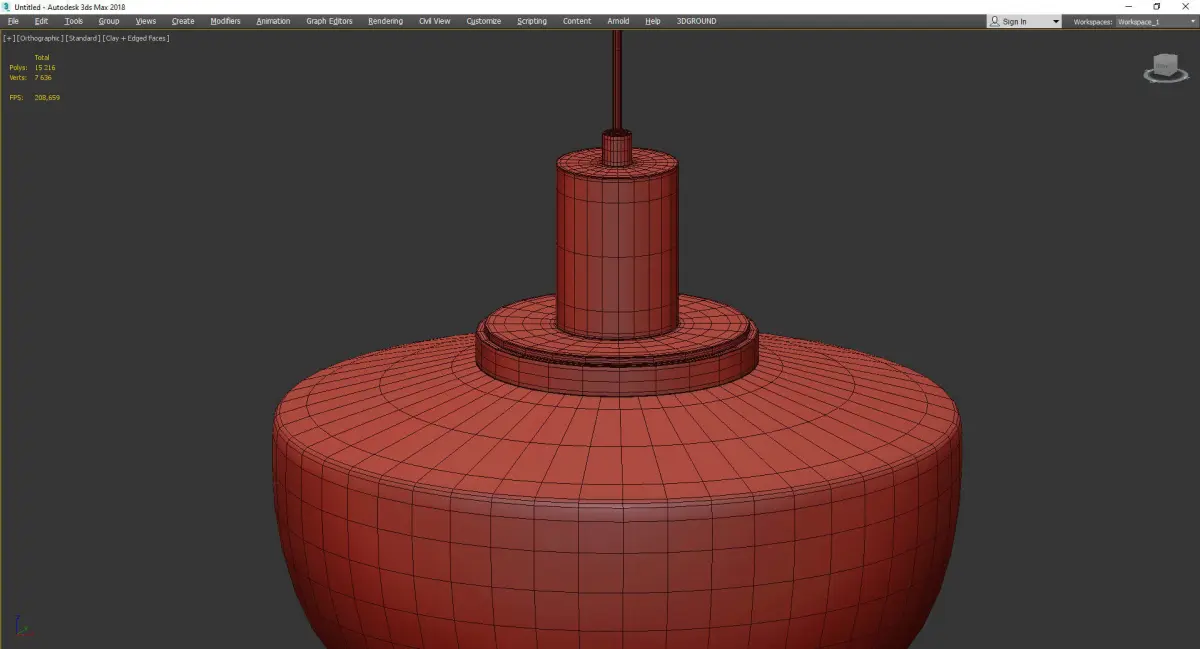Viewport: 1200px width, 649px height.
Task: Open the viewport [+] general menu
Action: tap(9, 38)
